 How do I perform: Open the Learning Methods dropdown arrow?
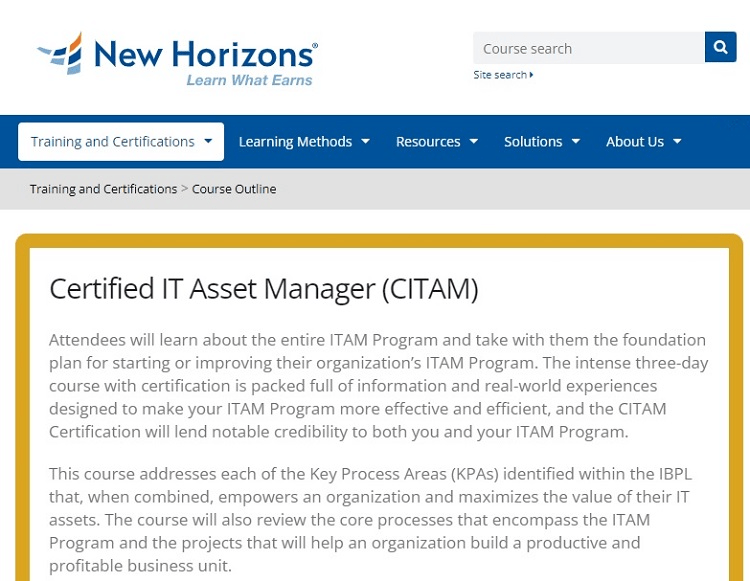[x=365, y=142]
